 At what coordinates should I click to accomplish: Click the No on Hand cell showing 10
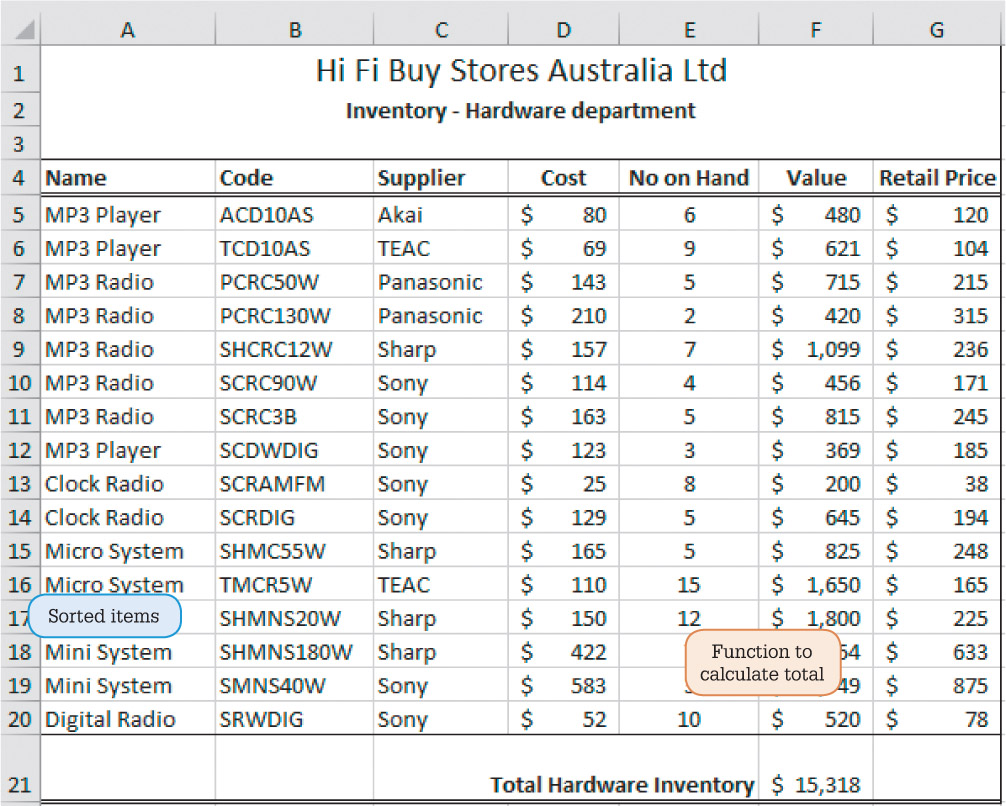(689, 719)
